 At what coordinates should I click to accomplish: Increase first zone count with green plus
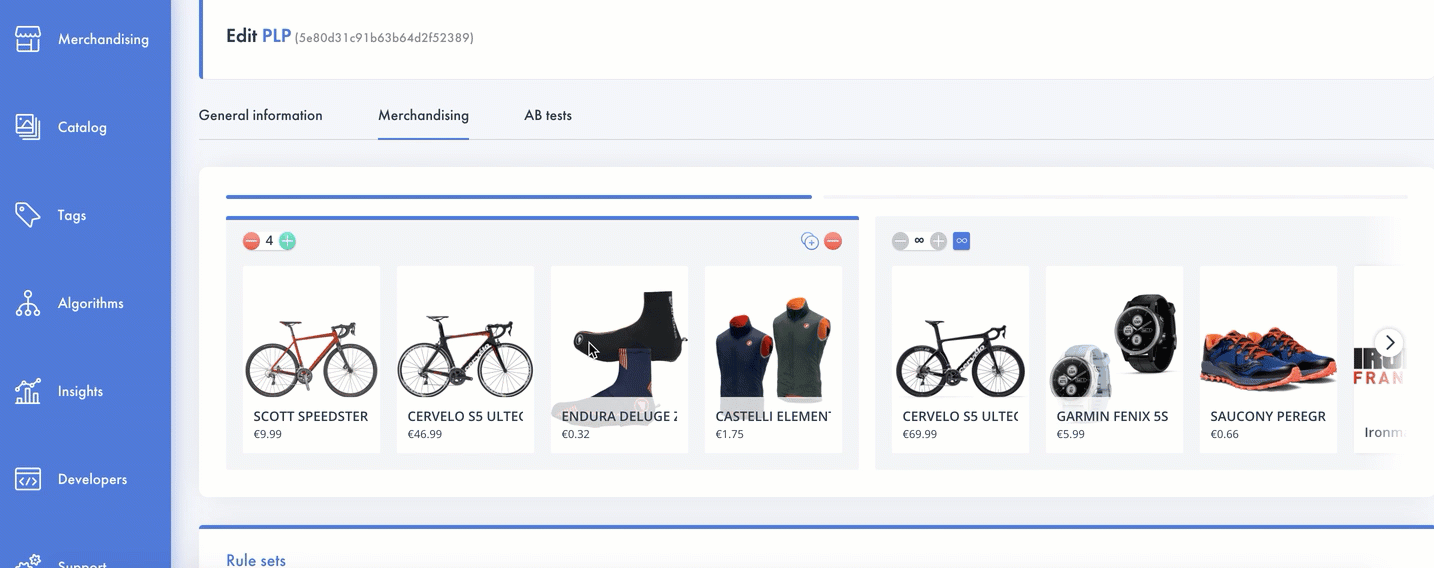[287, 241]
